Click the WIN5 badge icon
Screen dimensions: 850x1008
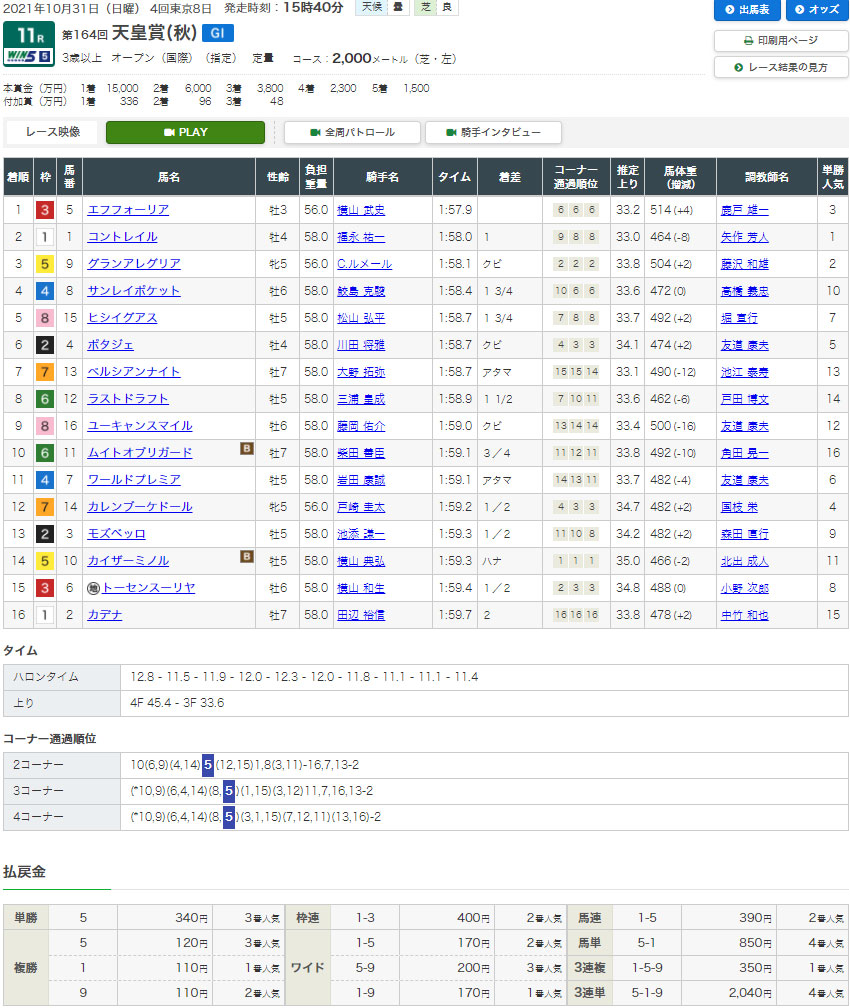(x=28, y=57)
